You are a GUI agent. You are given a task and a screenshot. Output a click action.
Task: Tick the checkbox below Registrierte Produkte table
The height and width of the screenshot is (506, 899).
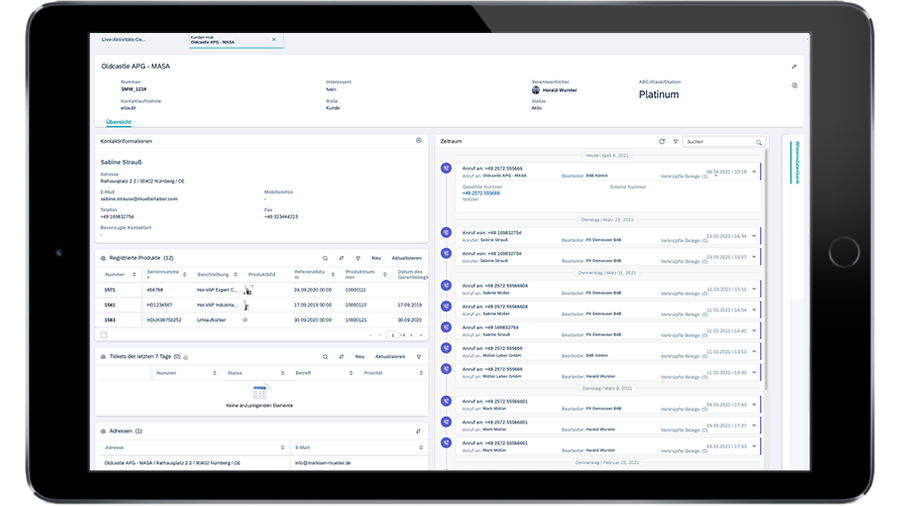[104, 335]
